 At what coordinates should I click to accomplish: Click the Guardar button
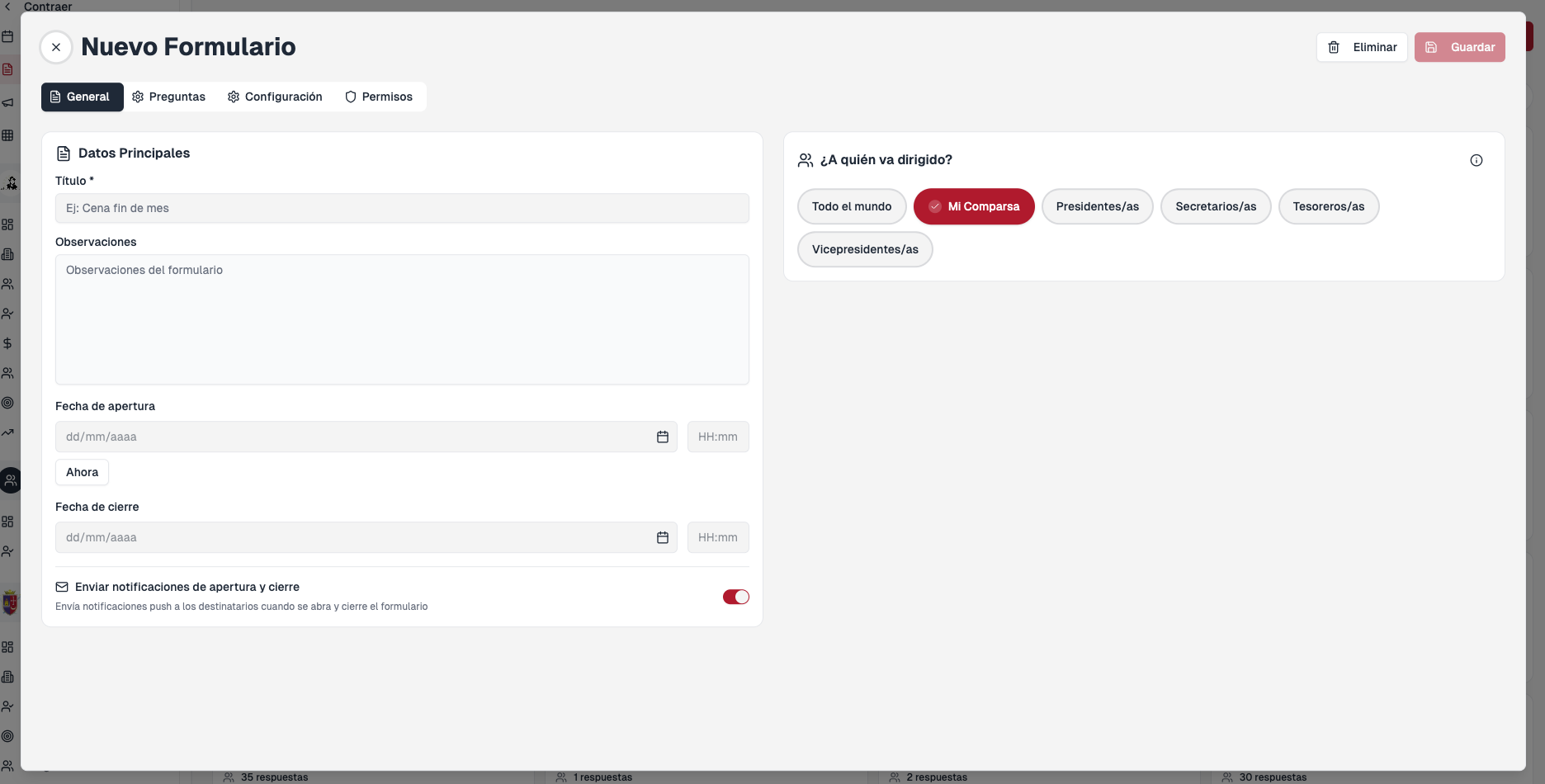[1459, 47]
